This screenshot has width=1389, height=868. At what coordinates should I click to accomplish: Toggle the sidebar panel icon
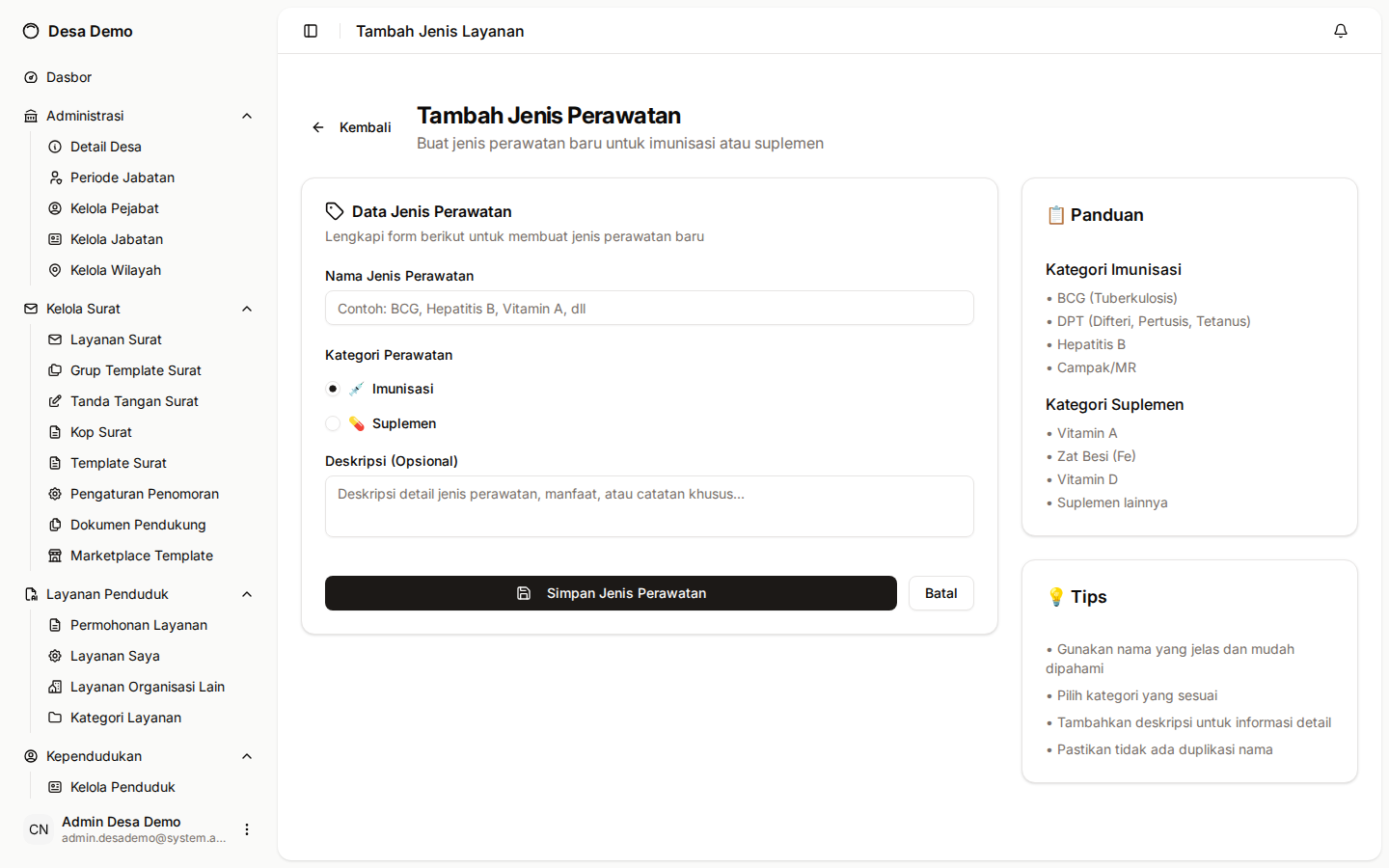coord(311,31)
